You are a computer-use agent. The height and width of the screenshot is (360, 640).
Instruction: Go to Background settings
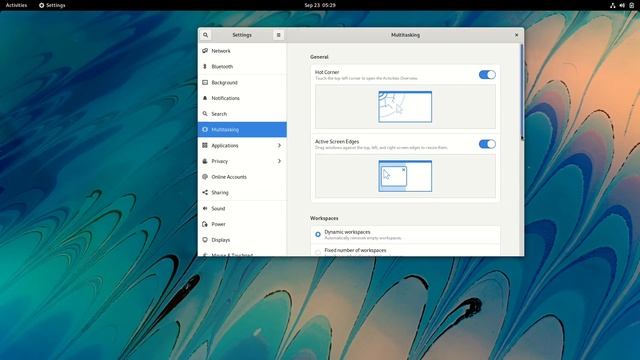[x=242, y=82]
